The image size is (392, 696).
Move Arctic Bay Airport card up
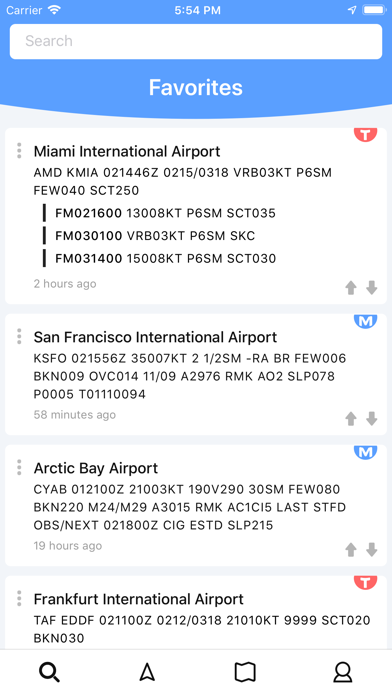point(351,550)
